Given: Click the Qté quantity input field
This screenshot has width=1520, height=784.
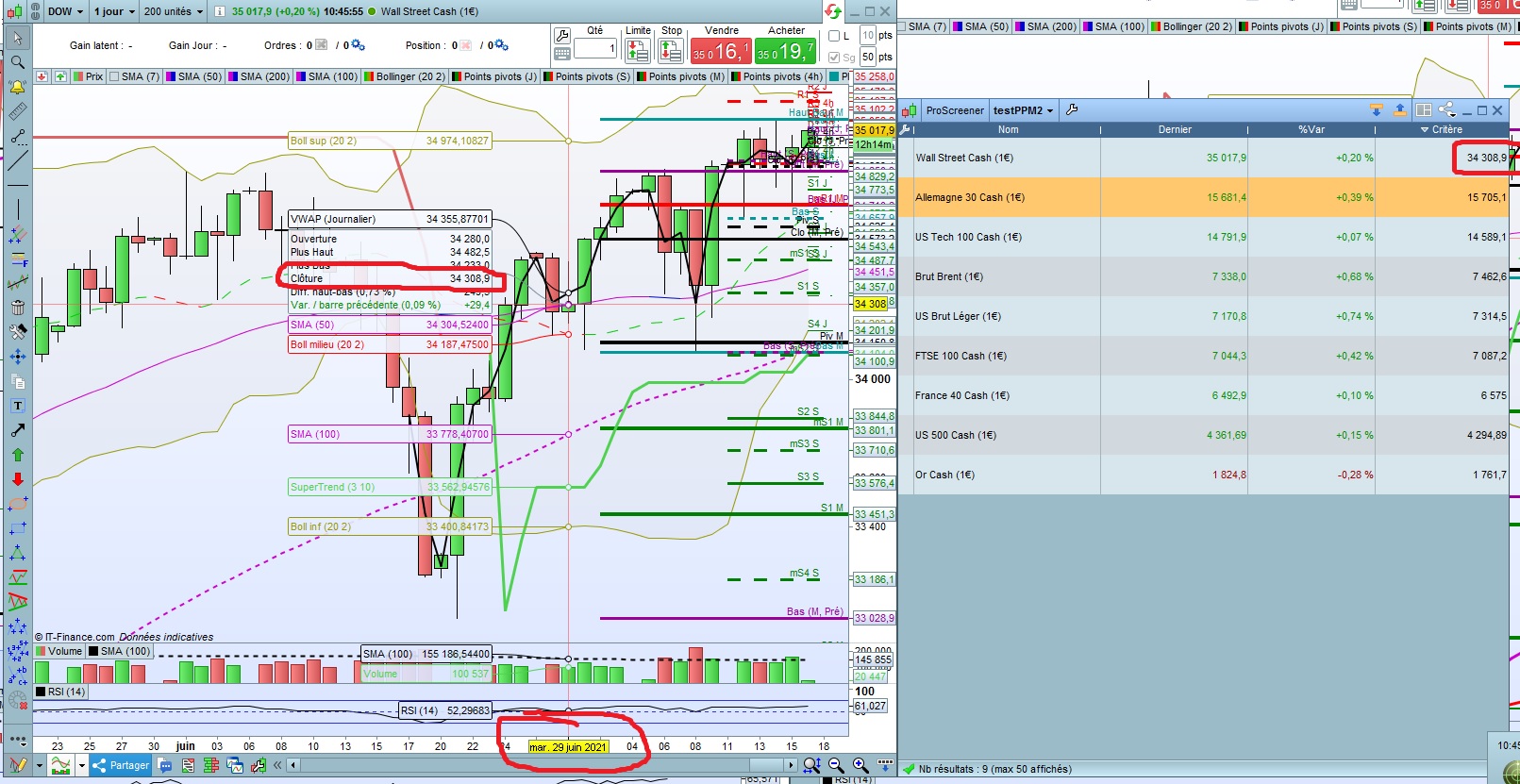Looking at the screenshot, I should click(x=595, y=48).
